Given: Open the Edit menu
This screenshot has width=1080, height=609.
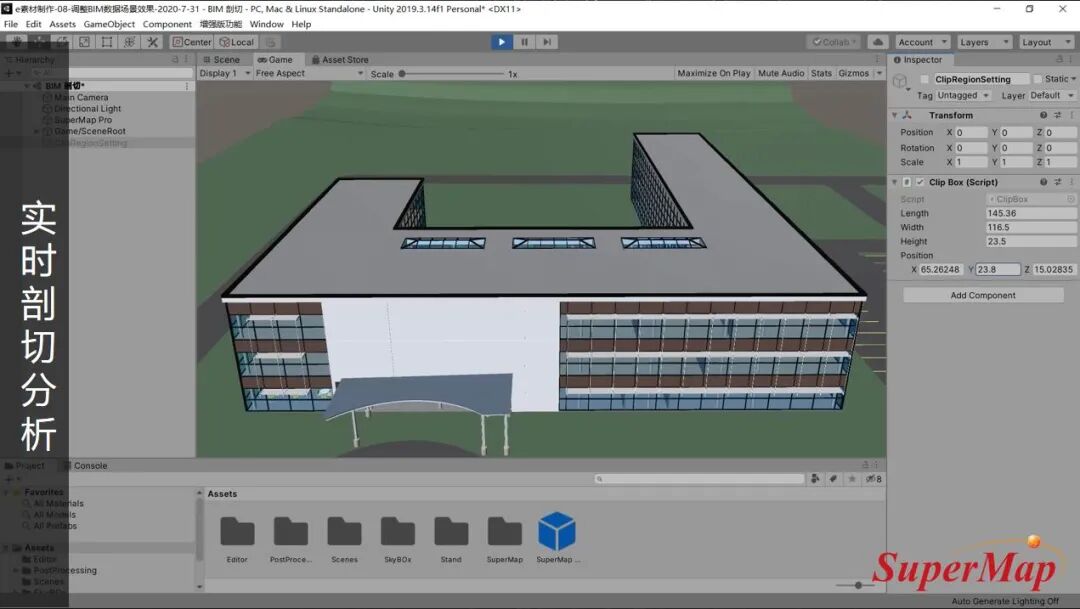Looking at the screenshot, I should [34, 24].
